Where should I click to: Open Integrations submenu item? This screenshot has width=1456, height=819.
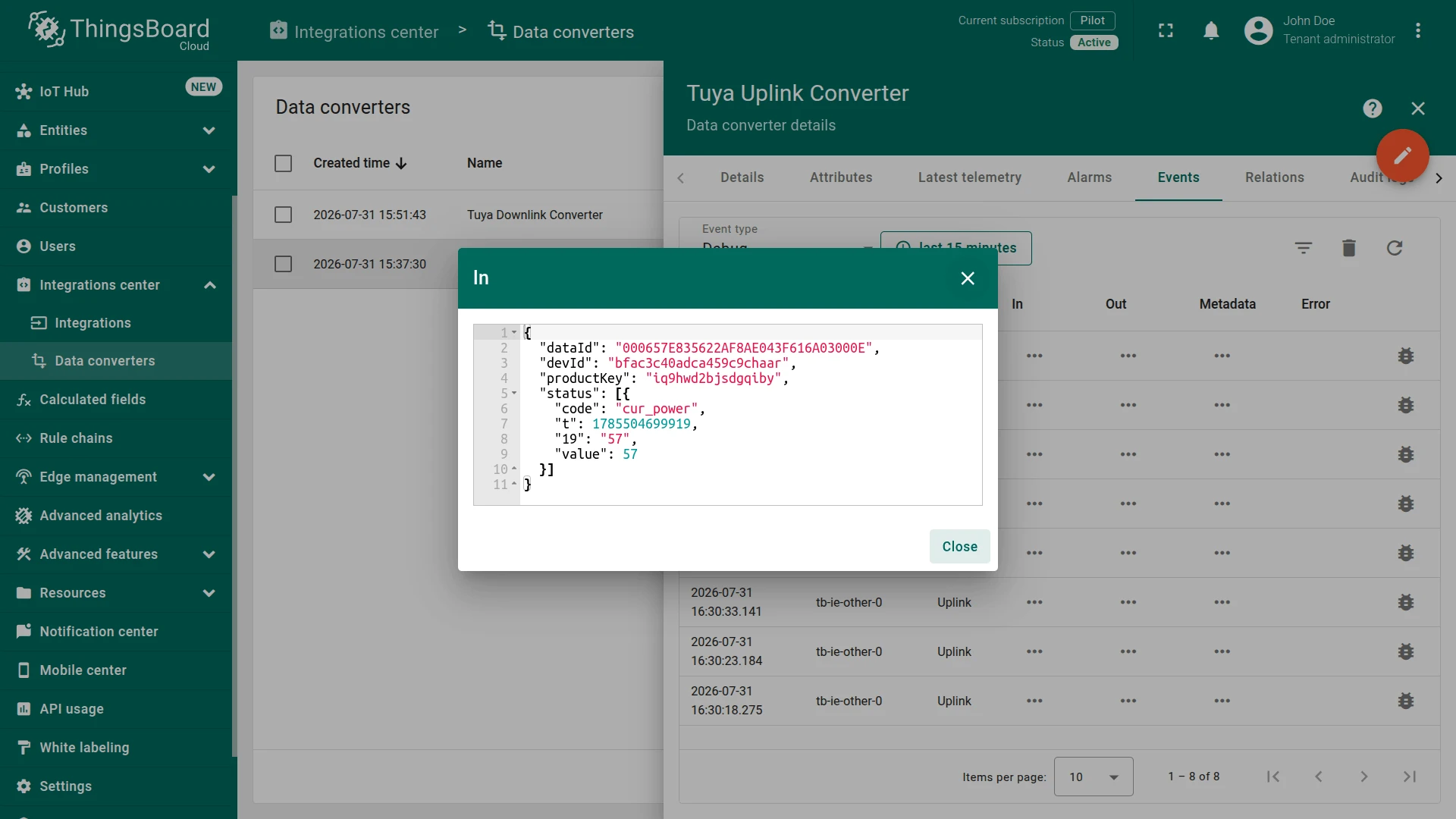pos(116,323)
